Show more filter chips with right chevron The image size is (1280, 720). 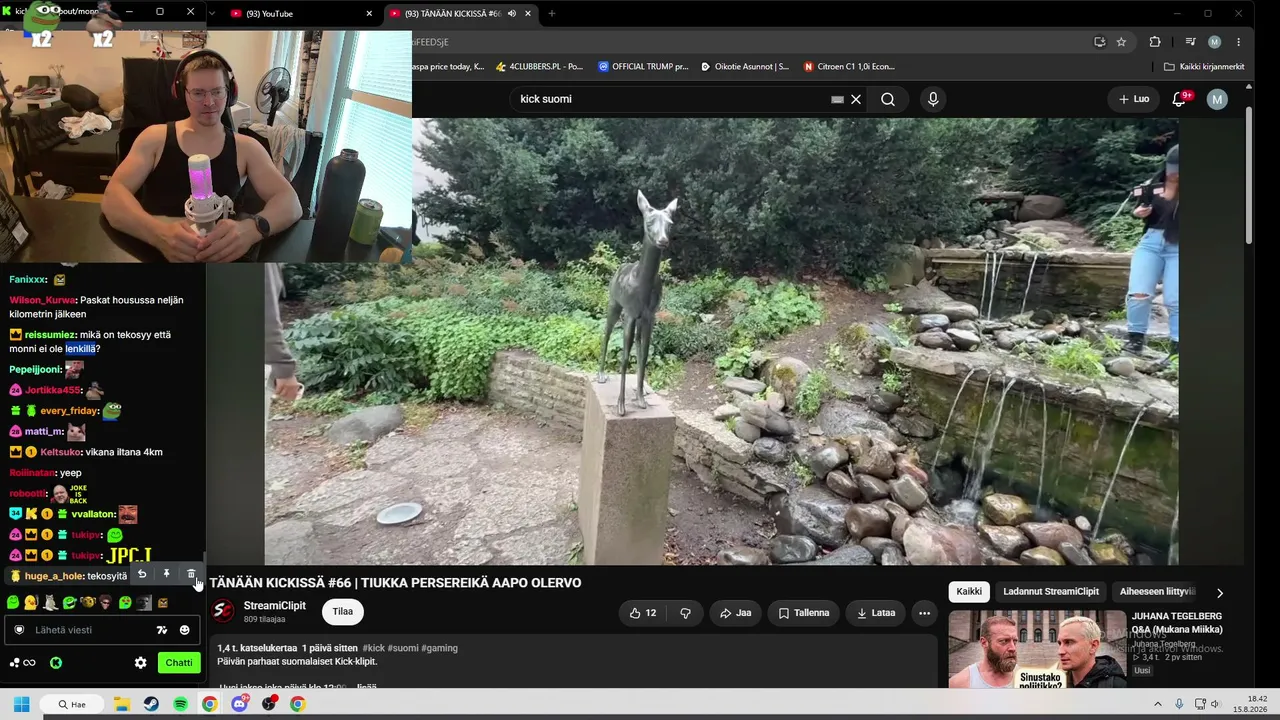click(x=1219, y=593)
